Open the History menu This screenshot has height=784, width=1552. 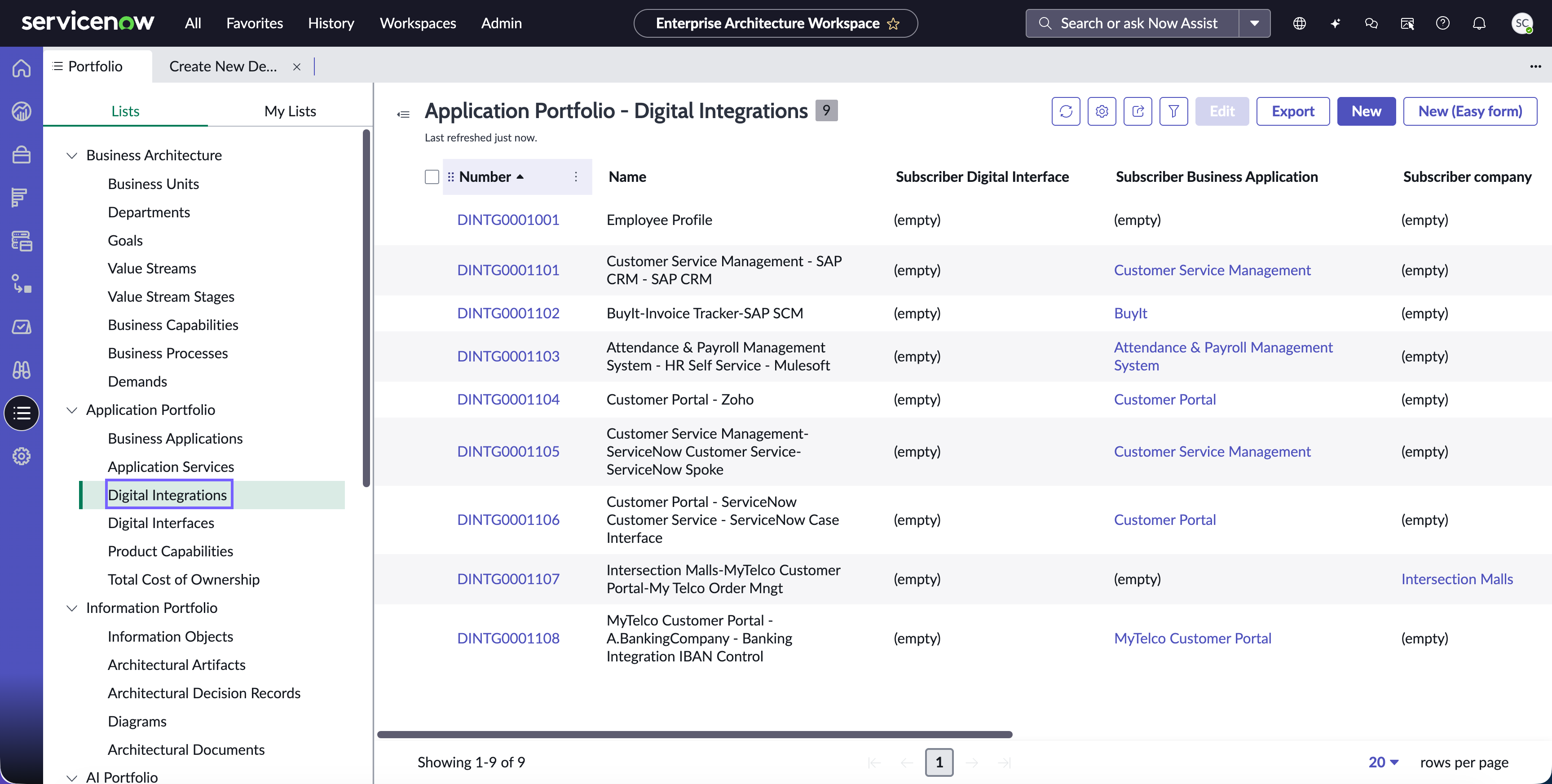[331, 23]
